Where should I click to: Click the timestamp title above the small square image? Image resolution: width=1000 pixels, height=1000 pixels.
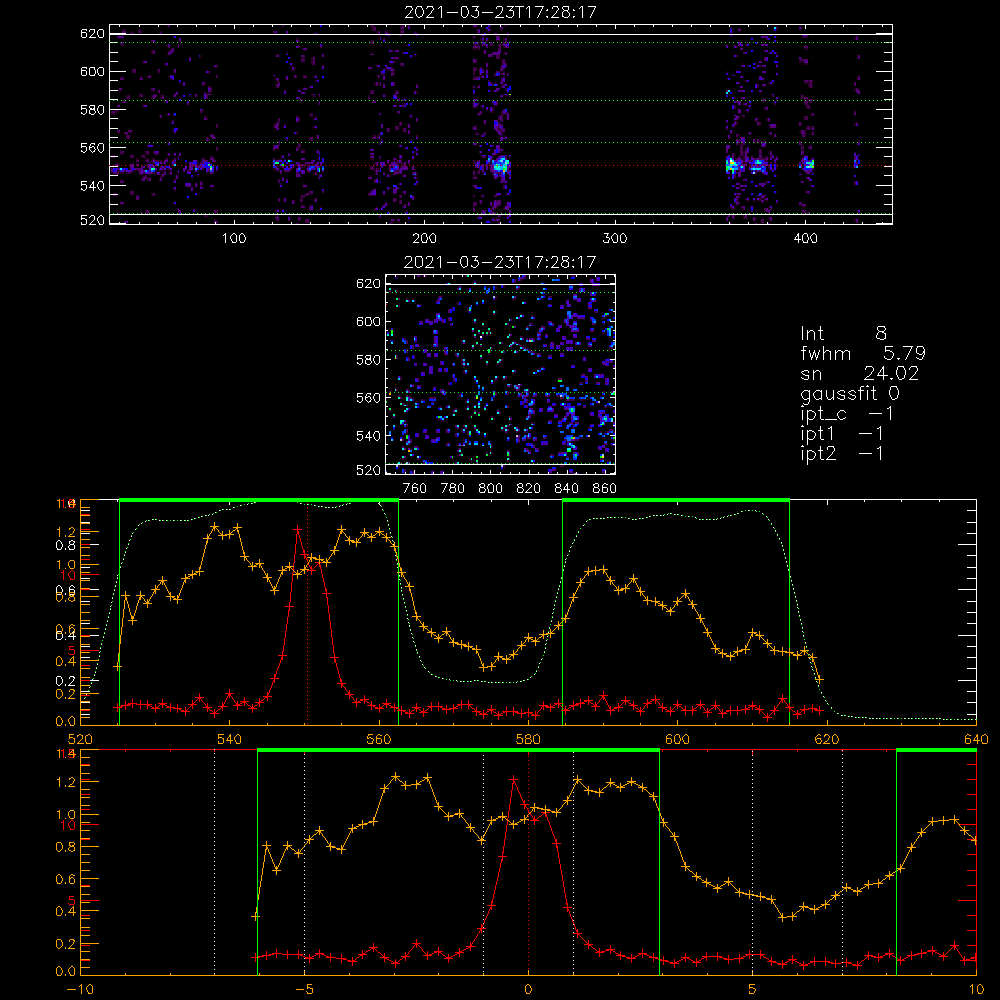pyautogui.click(x=500, y=262)
